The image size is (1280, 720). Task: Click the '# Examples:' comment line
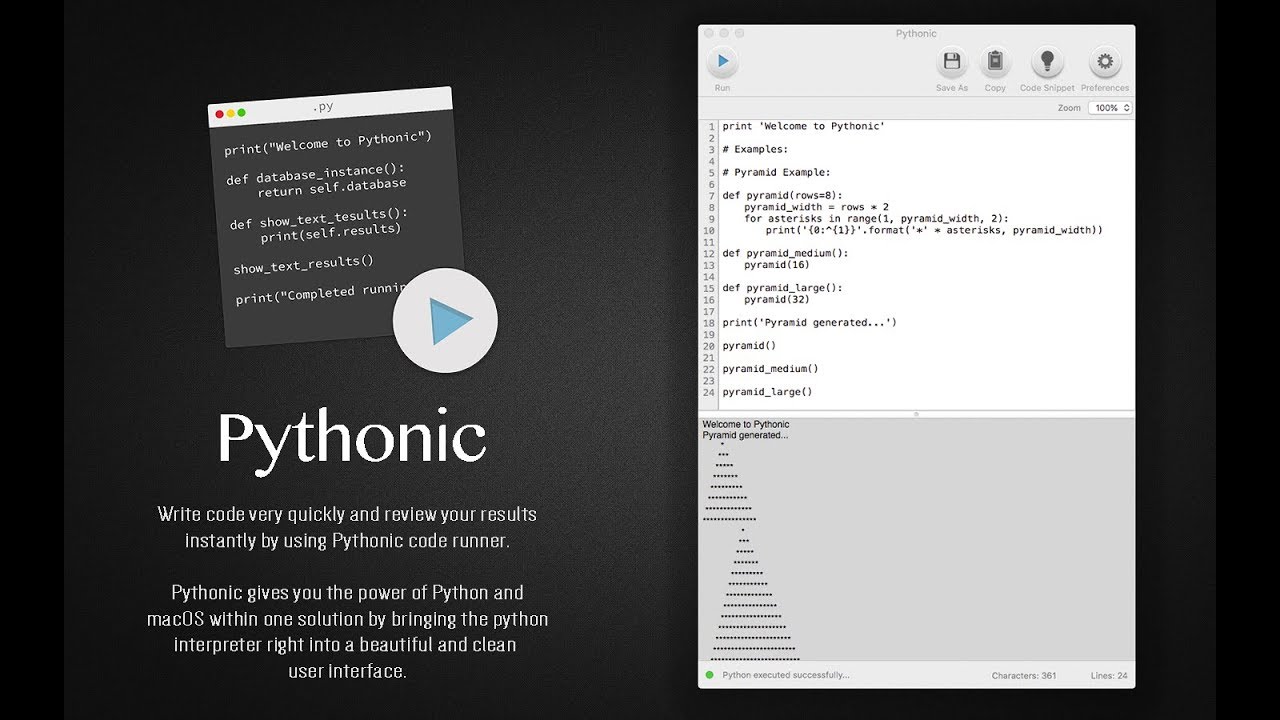click(x=755, y=149)
